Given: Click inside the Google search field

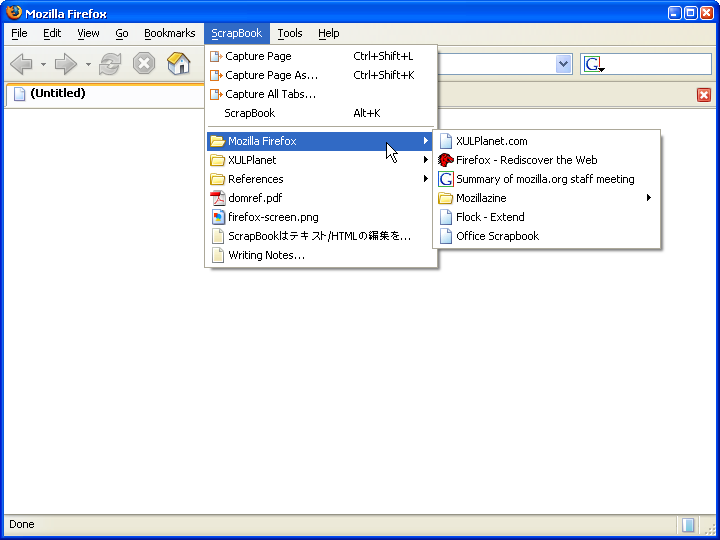Looking at the screenshot, I should (x=658, y=64).
